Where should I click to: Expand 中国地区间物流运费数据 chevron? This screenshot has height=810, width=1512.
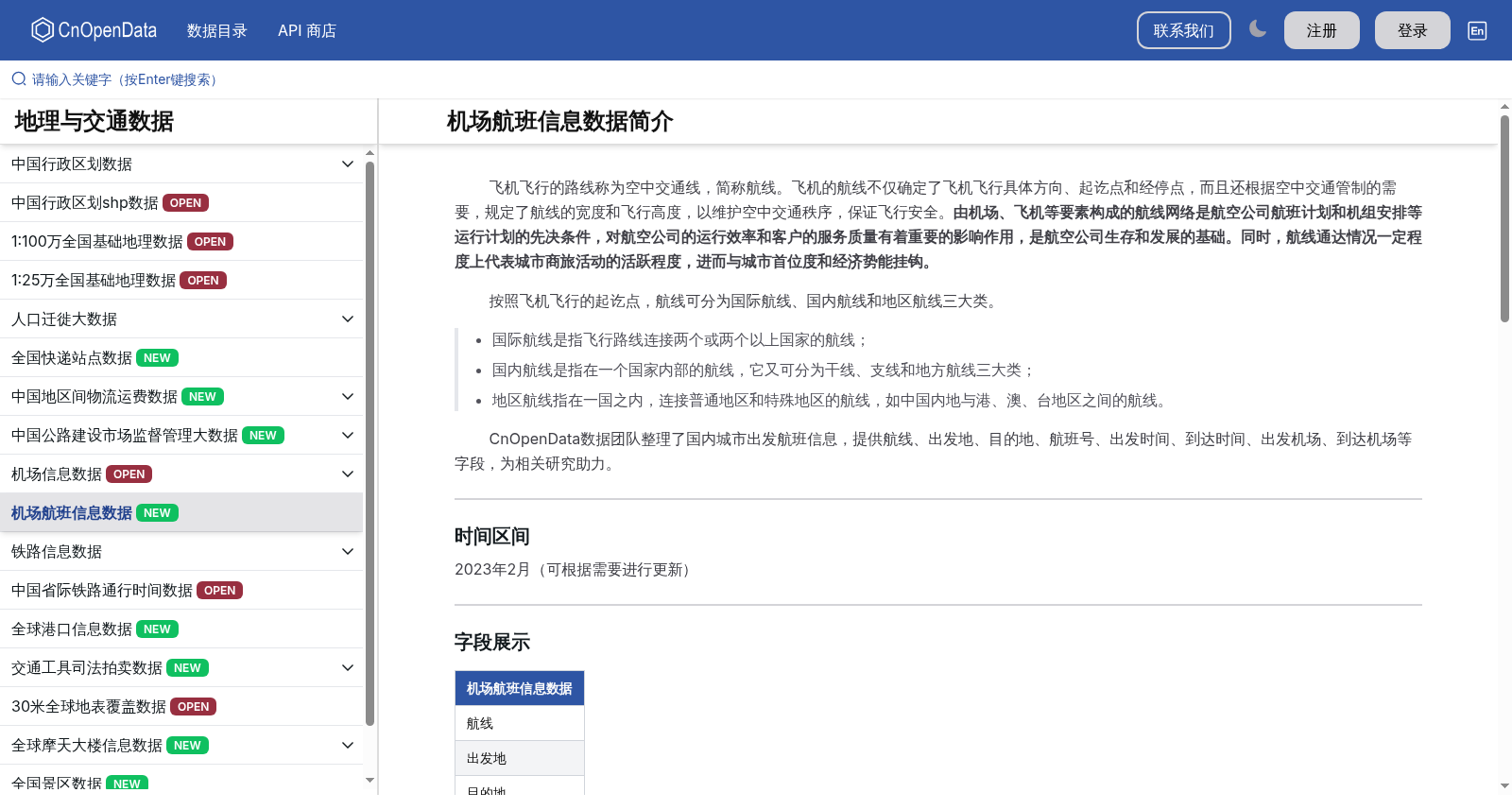pyautogui.click(x=348, y=396)
